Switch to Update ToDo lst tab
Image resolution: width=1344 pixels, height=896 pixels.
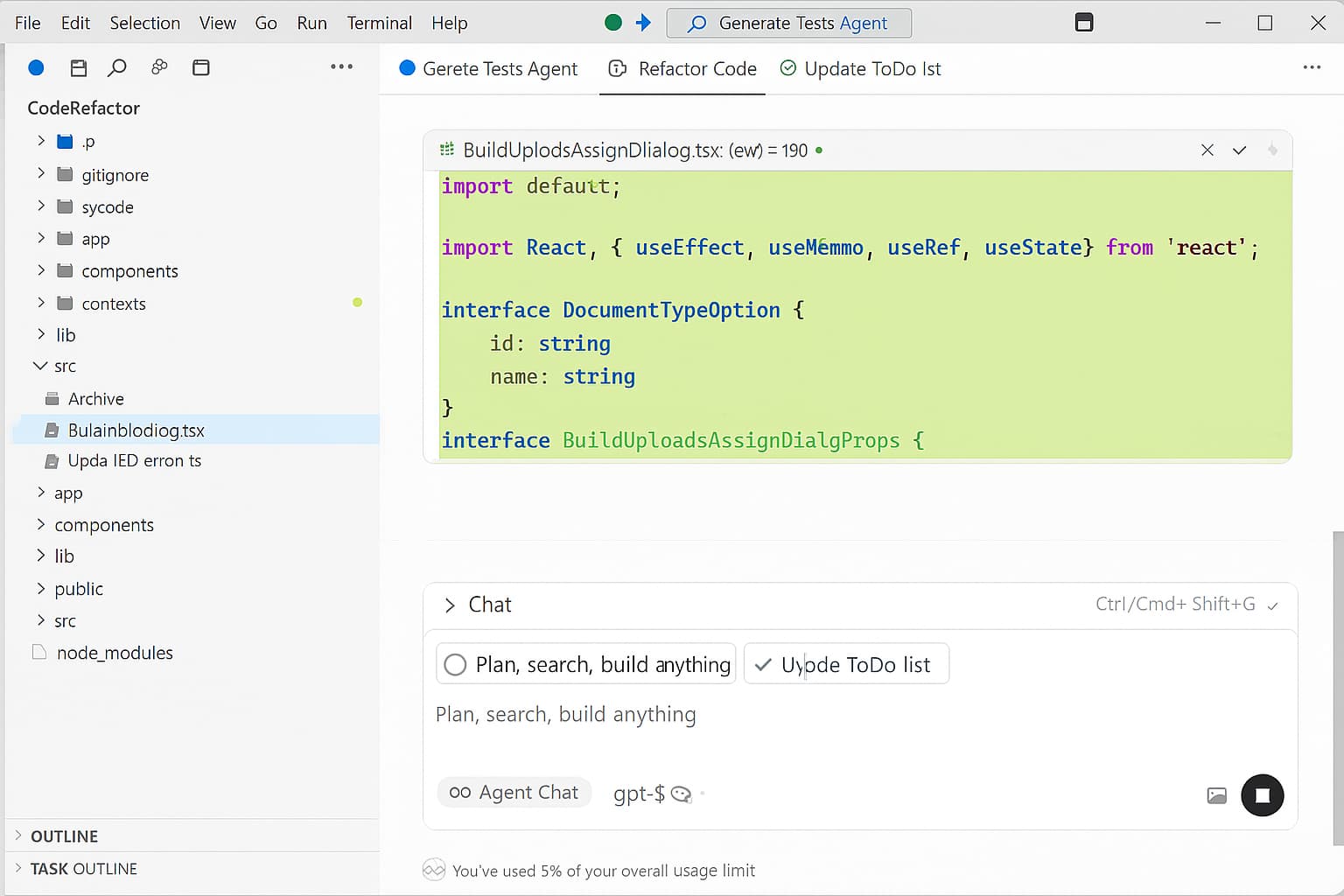(861, 68)
